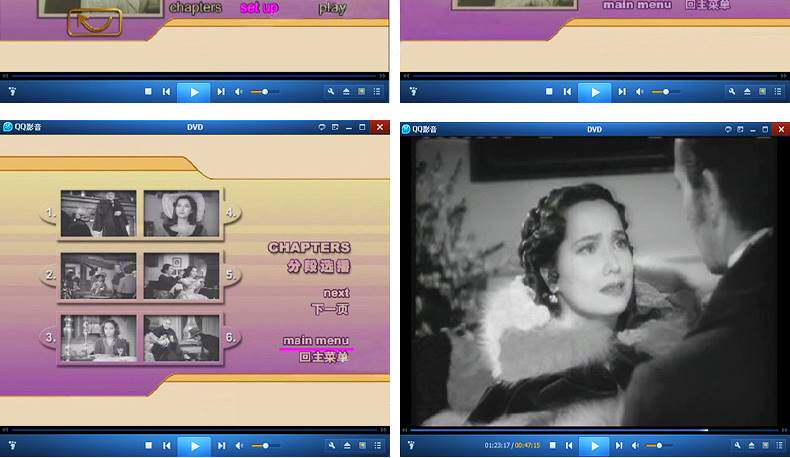Mute audio in the movie-playing window

[636, 445]
